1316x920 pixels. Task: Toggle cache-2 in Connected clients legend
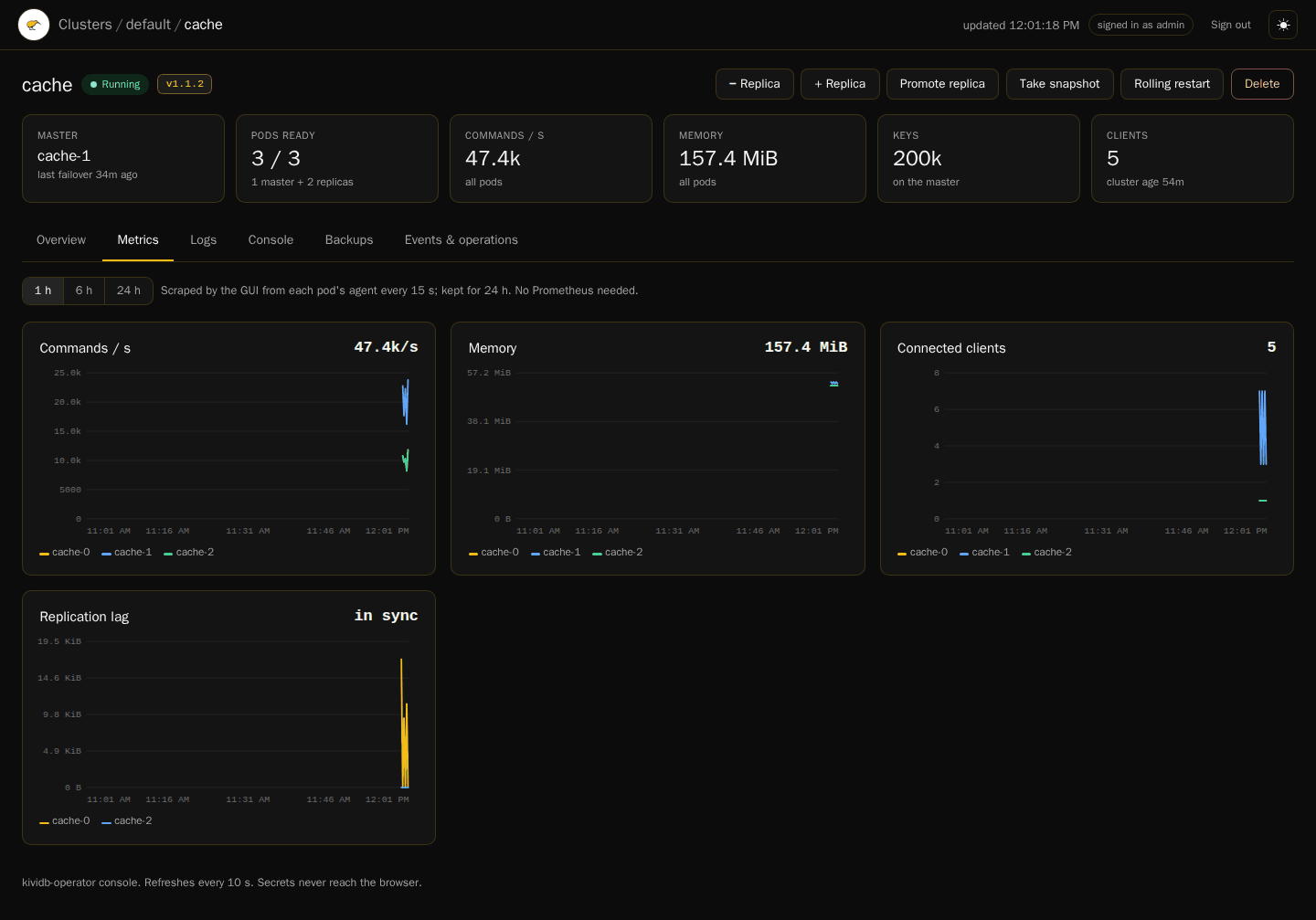coord(1047,553)
